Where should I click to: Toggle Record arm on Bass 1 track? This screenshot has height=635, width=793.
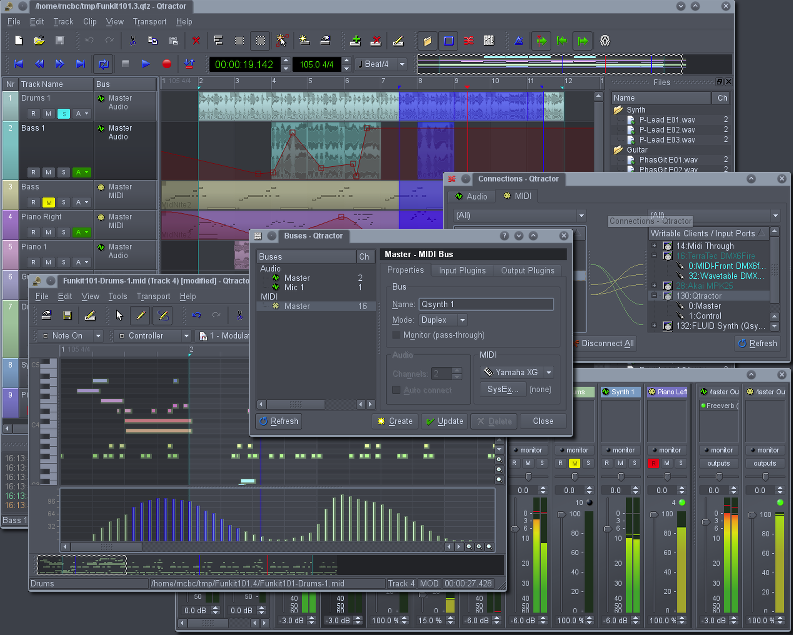(33, 172)
